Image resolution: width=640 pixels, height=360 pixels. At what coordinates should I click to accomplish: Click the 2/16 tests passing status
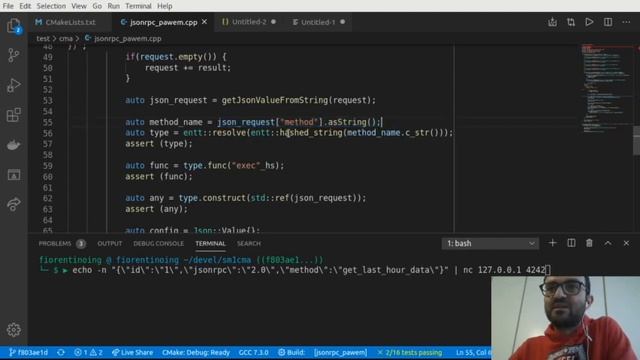click(x=409, y=352)
